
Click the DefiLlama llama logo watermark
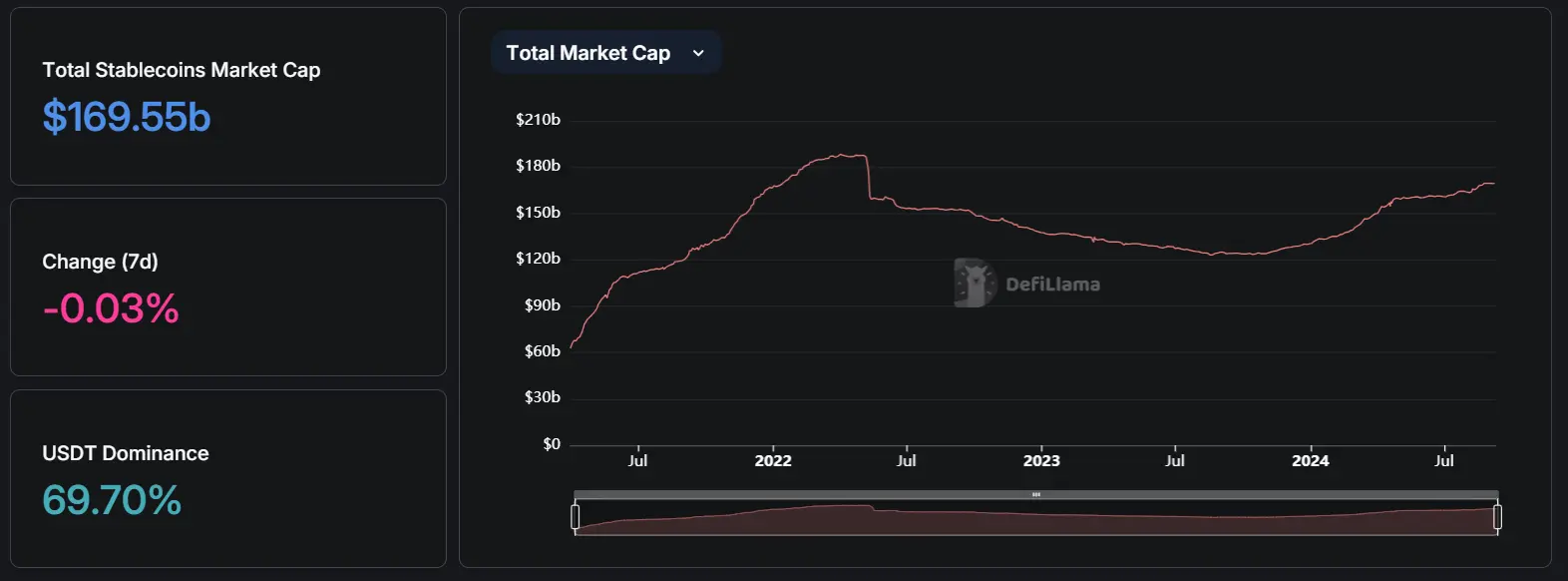click(974, 284)
